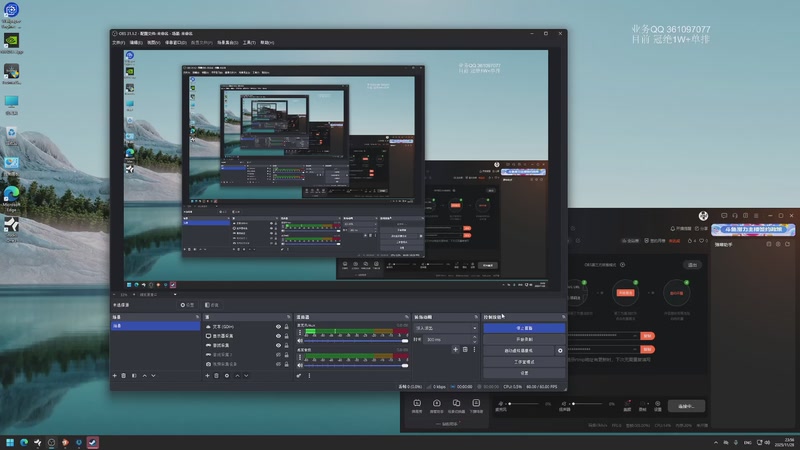Screen dimensions: 800x450
Task: Click the start recording button
Action: coord(524,339)
